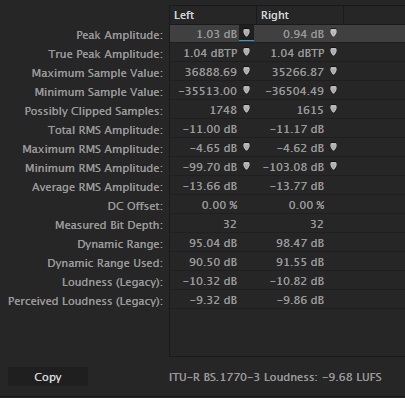Image resolution: width=405 pixels, height=398 pixels.
Task: Go to Right Minimum RMS Amplitude marker
Action: tap(333, 166)
